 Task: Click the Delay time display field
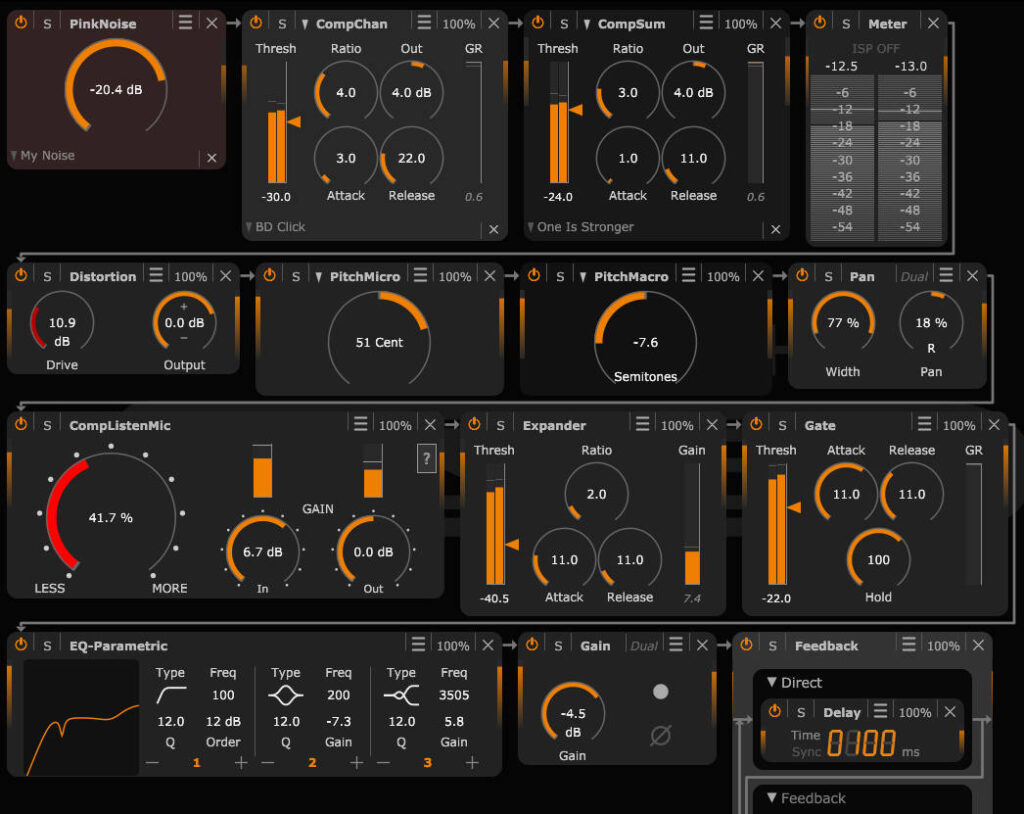[861, 744]
